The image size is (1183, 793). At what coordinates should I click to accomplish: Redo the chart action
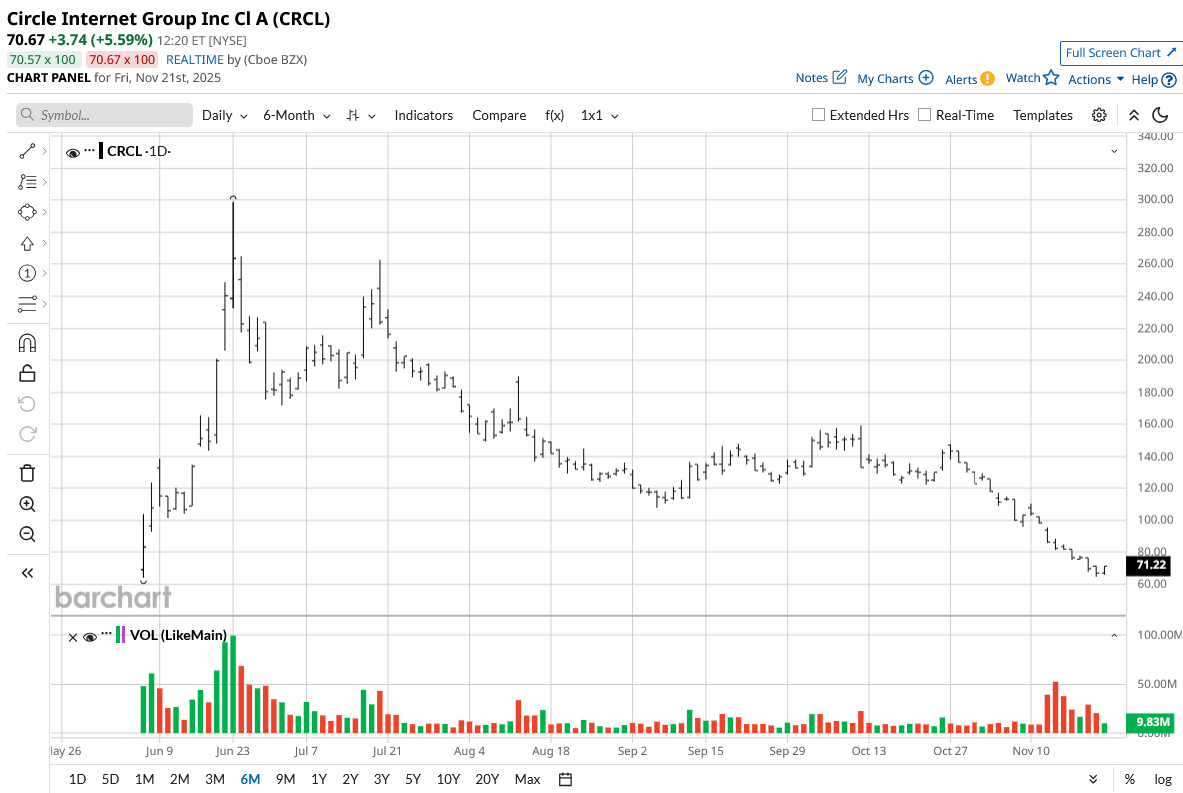(27, 434)
